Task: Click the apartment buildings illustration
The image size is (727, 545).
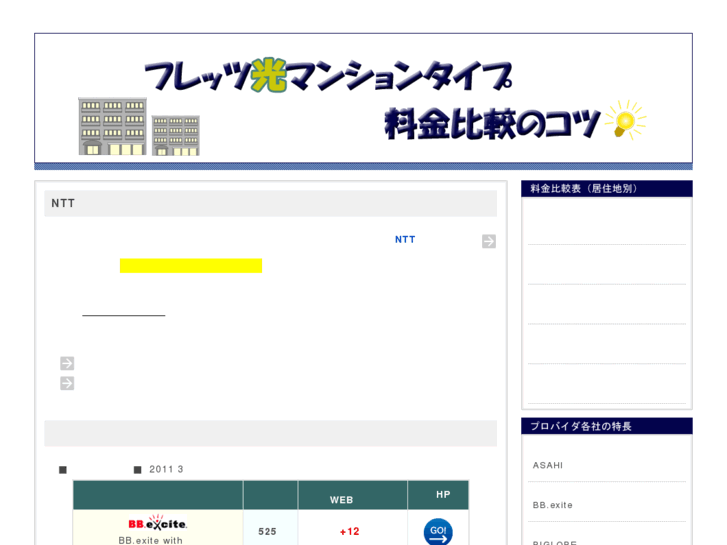Action: tap(139, 126)
